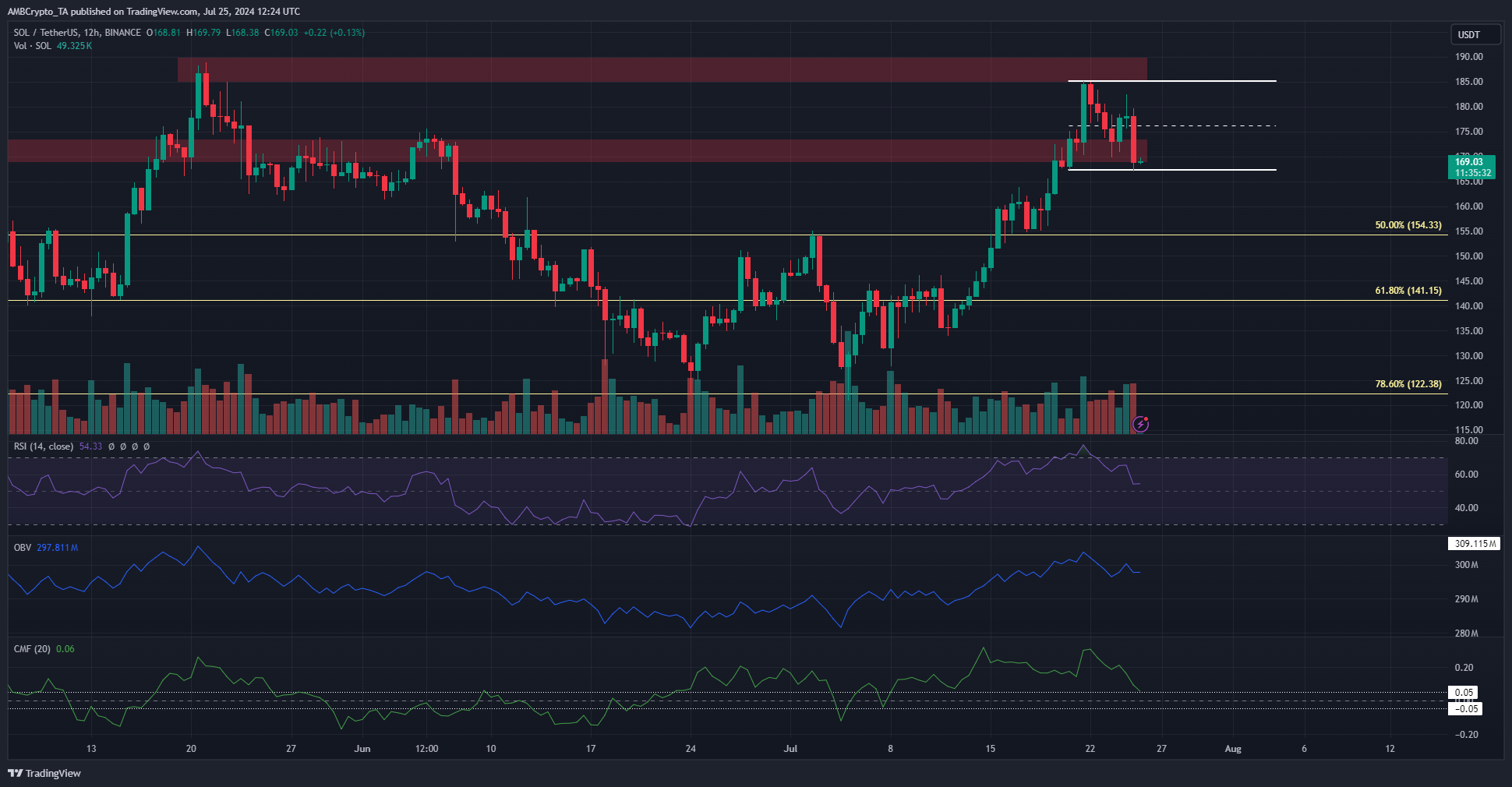This screenshot has height=787, width=1512.
Task: Click the SOL / TetherUS symbol title
Action: [x=47, y=33]
